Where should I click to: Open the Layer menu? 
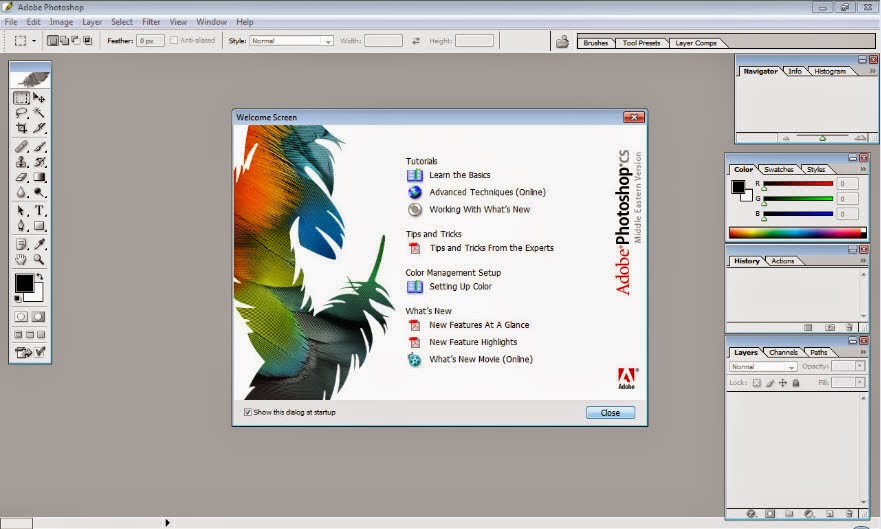click(x=92, y=22)
